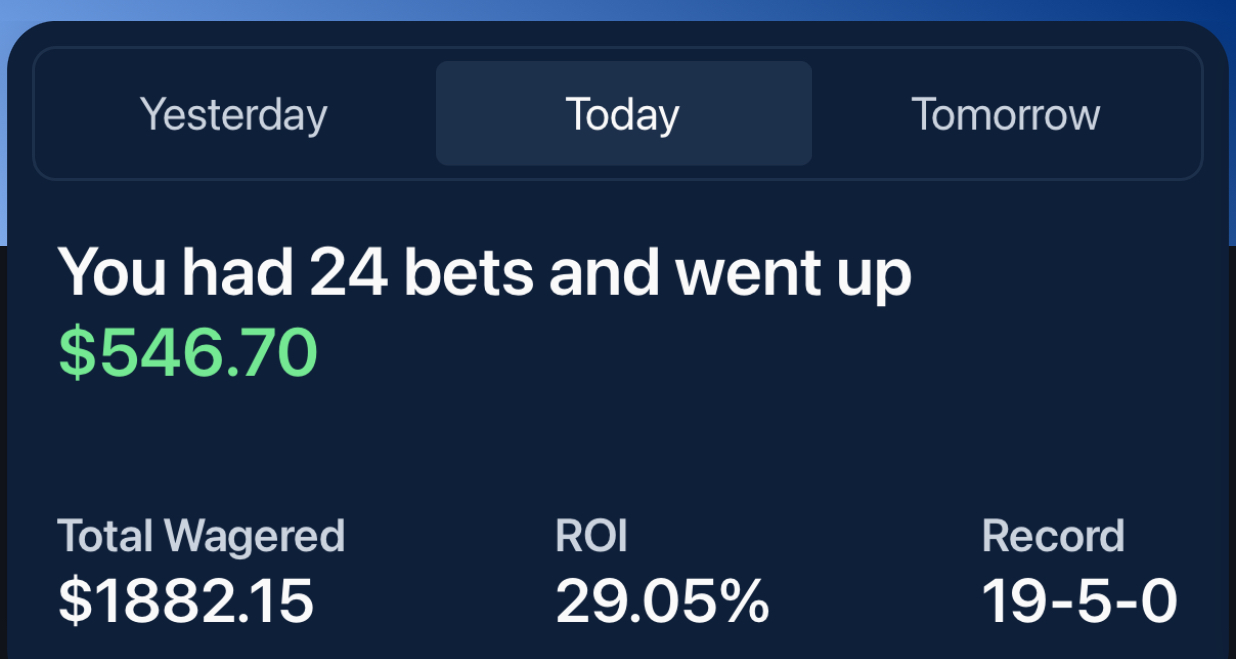The height and width of the screenshot is (659, 1236).
Task: Tap the 29.05% ROI value
Action: [662, 601]
